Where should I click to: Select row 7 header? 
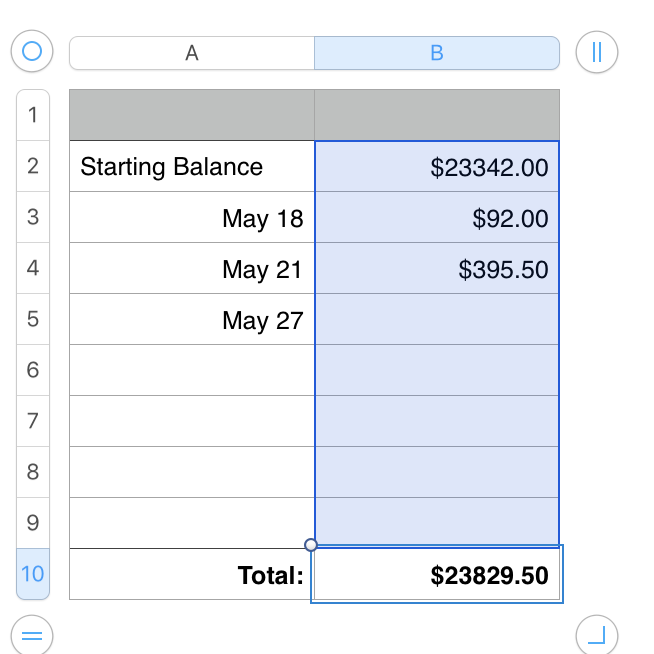[x=33, y=421]
